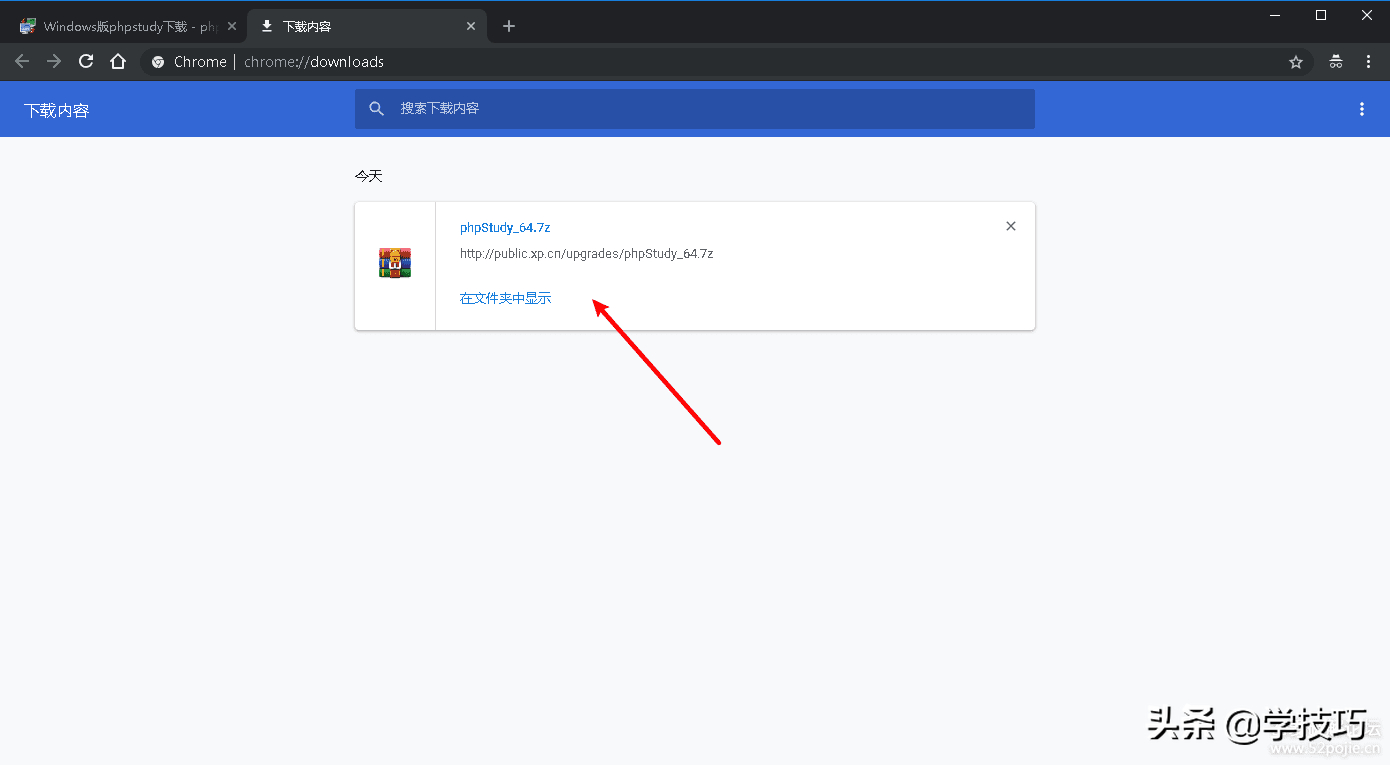Go back using browser back arrow
Viewport: 1390px width, 765px height.
pos(22,62)
